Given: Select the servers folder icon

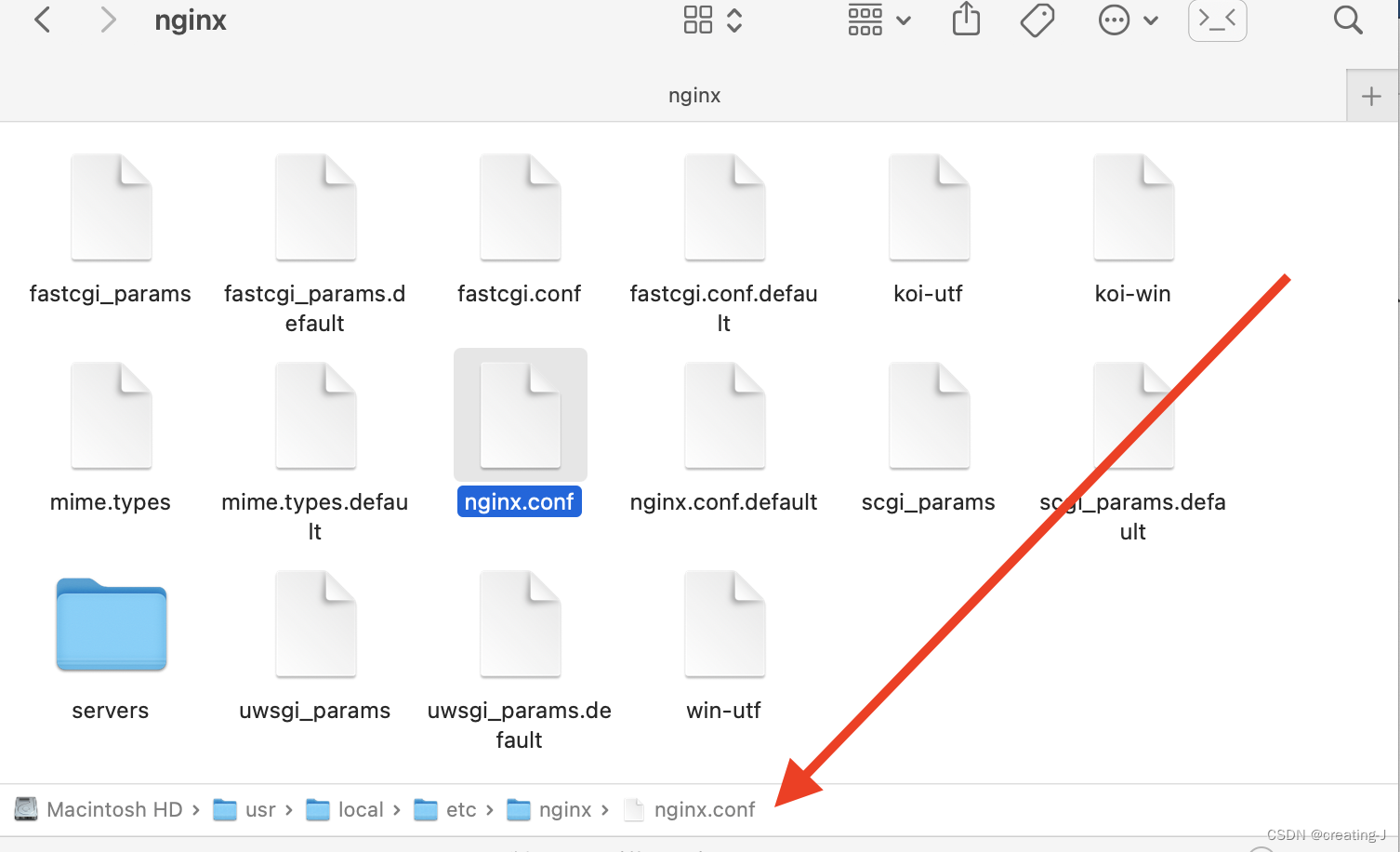Looking at the screenshot, I should (x=112, y=624).
